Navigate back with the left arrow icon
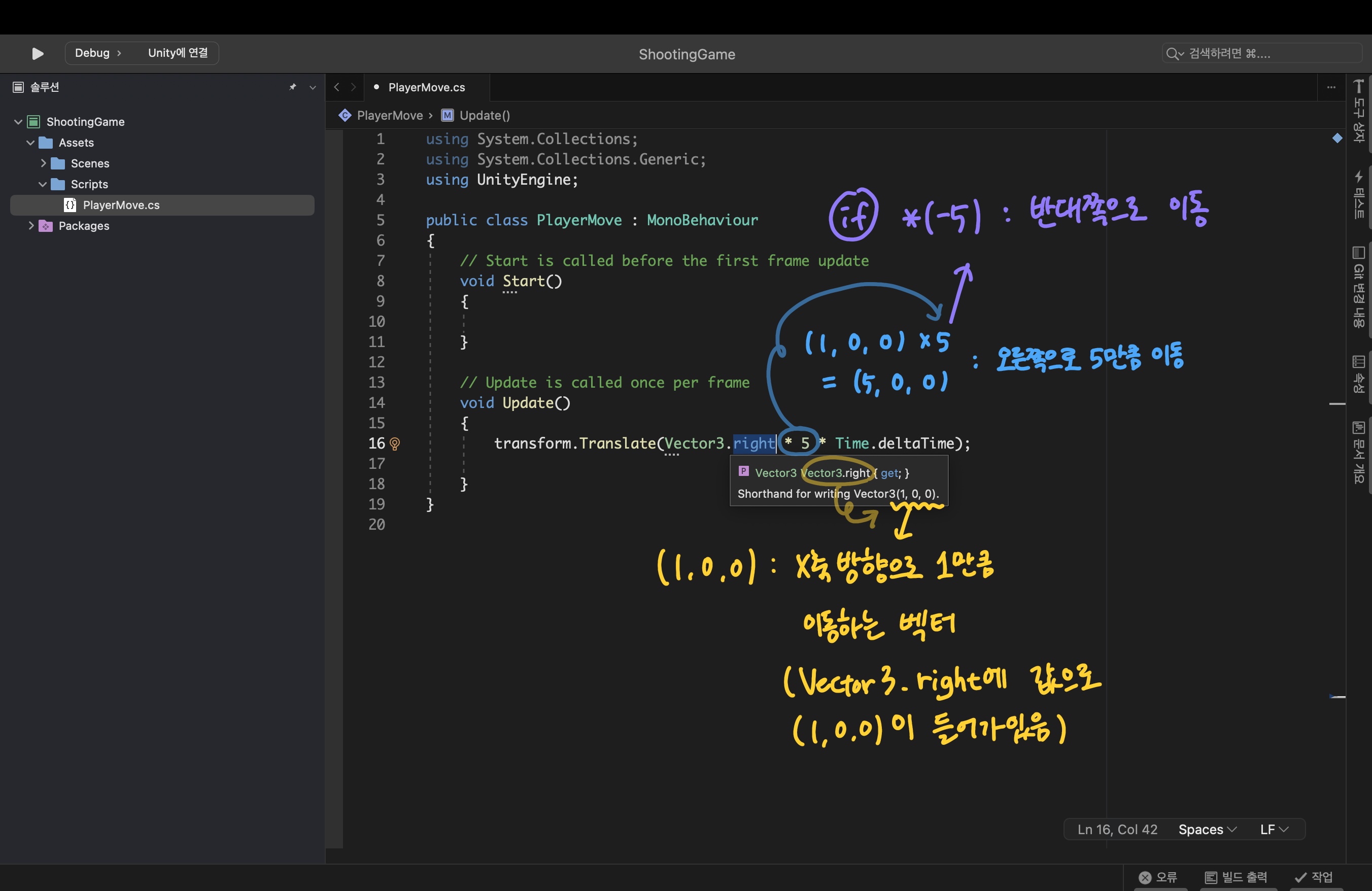Screen dimensions: 1372x891 click(x=337, y=87)
